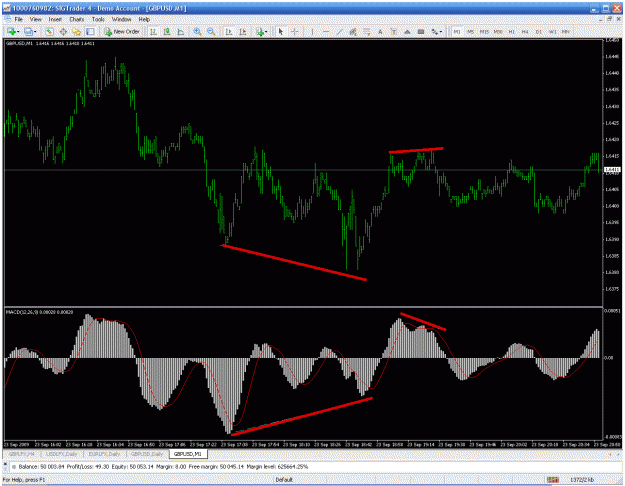Viewport: 625px width, 486px height.
Task: Open the Tools menu
Action: point(98,19)
